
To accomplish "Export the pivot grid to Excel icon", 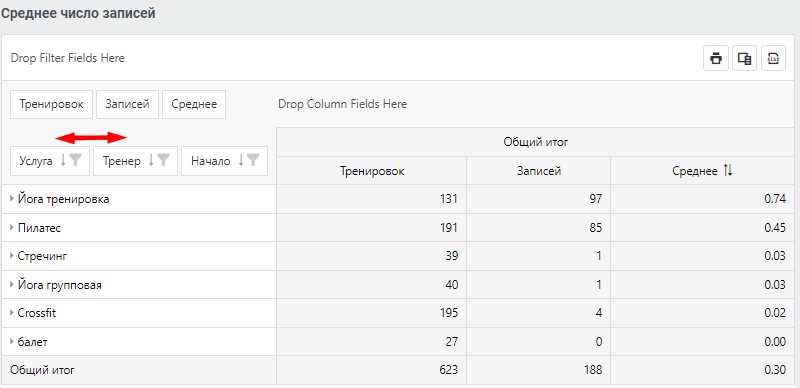I will [773, 58].
